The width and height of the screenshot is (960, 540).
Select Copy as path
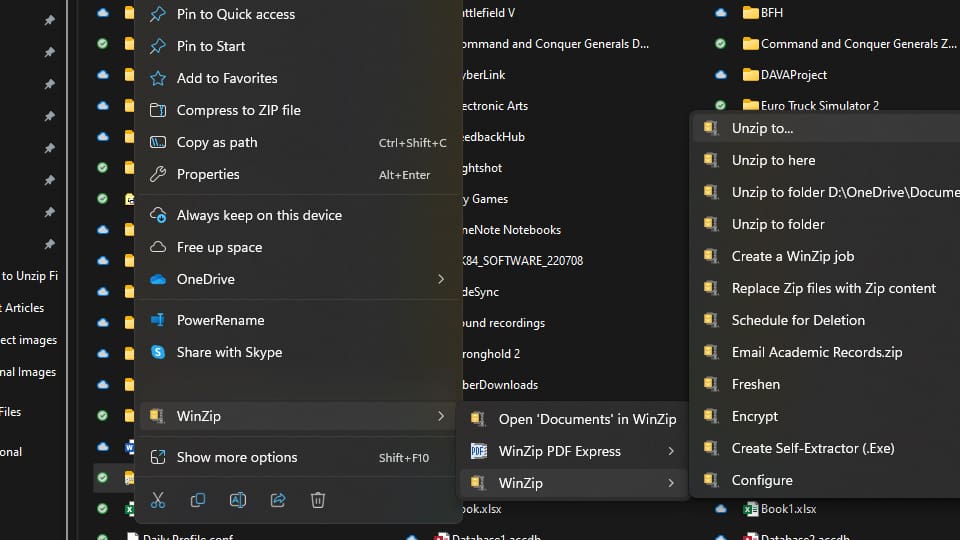(298, 142)
